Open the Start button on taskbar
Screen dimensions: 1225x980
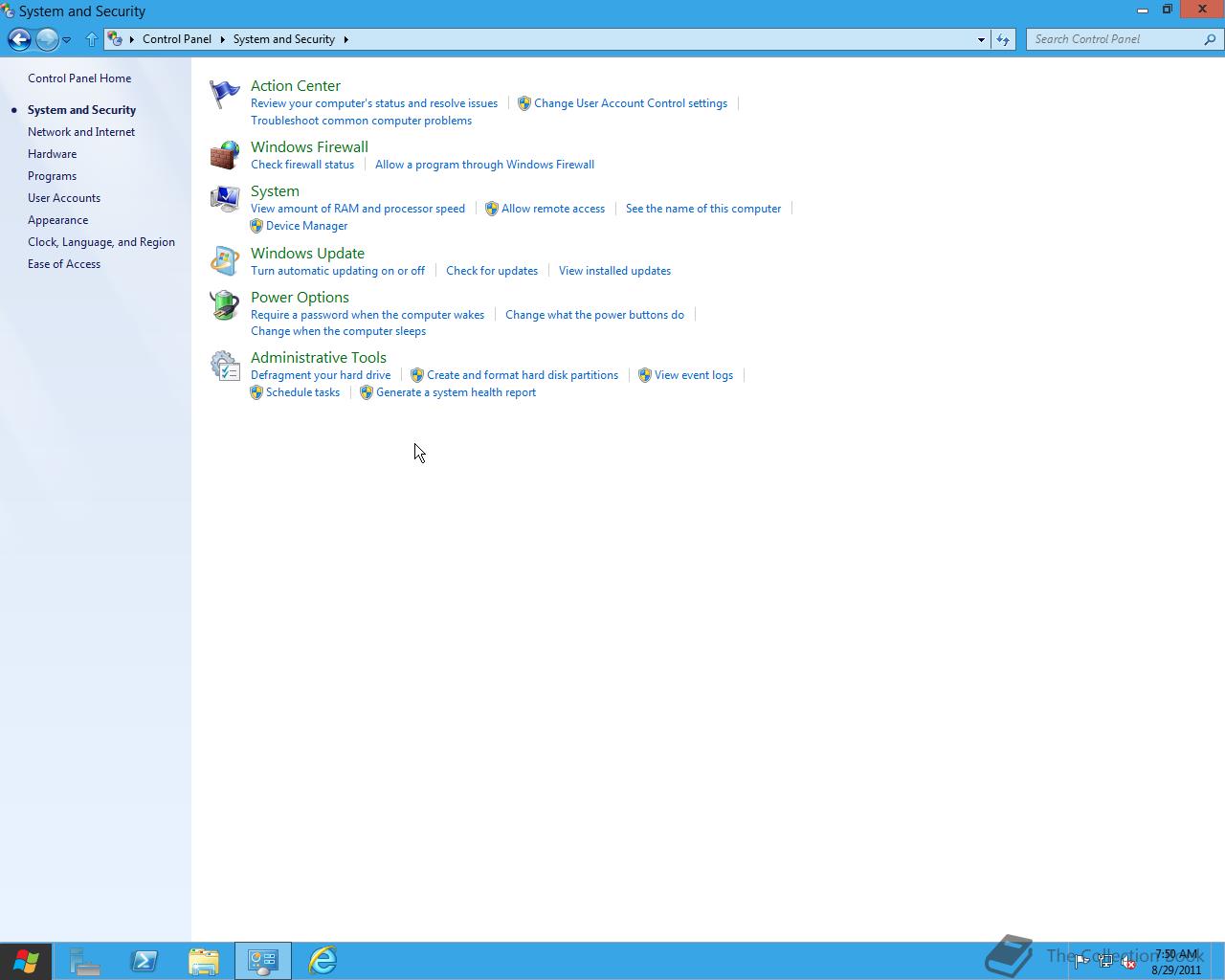(26, 961)
